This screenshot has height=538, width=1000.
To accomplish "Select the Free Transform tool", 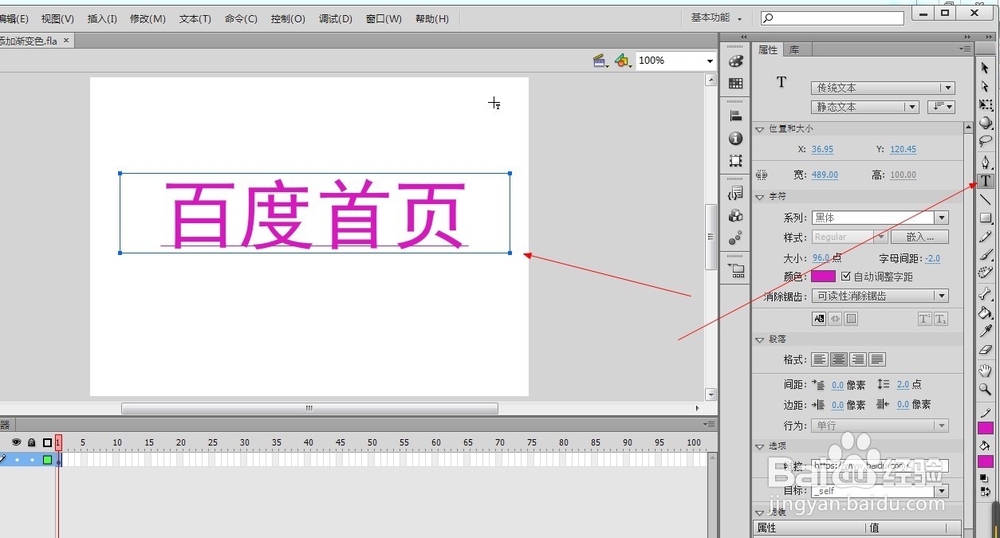I will point(985,105).
